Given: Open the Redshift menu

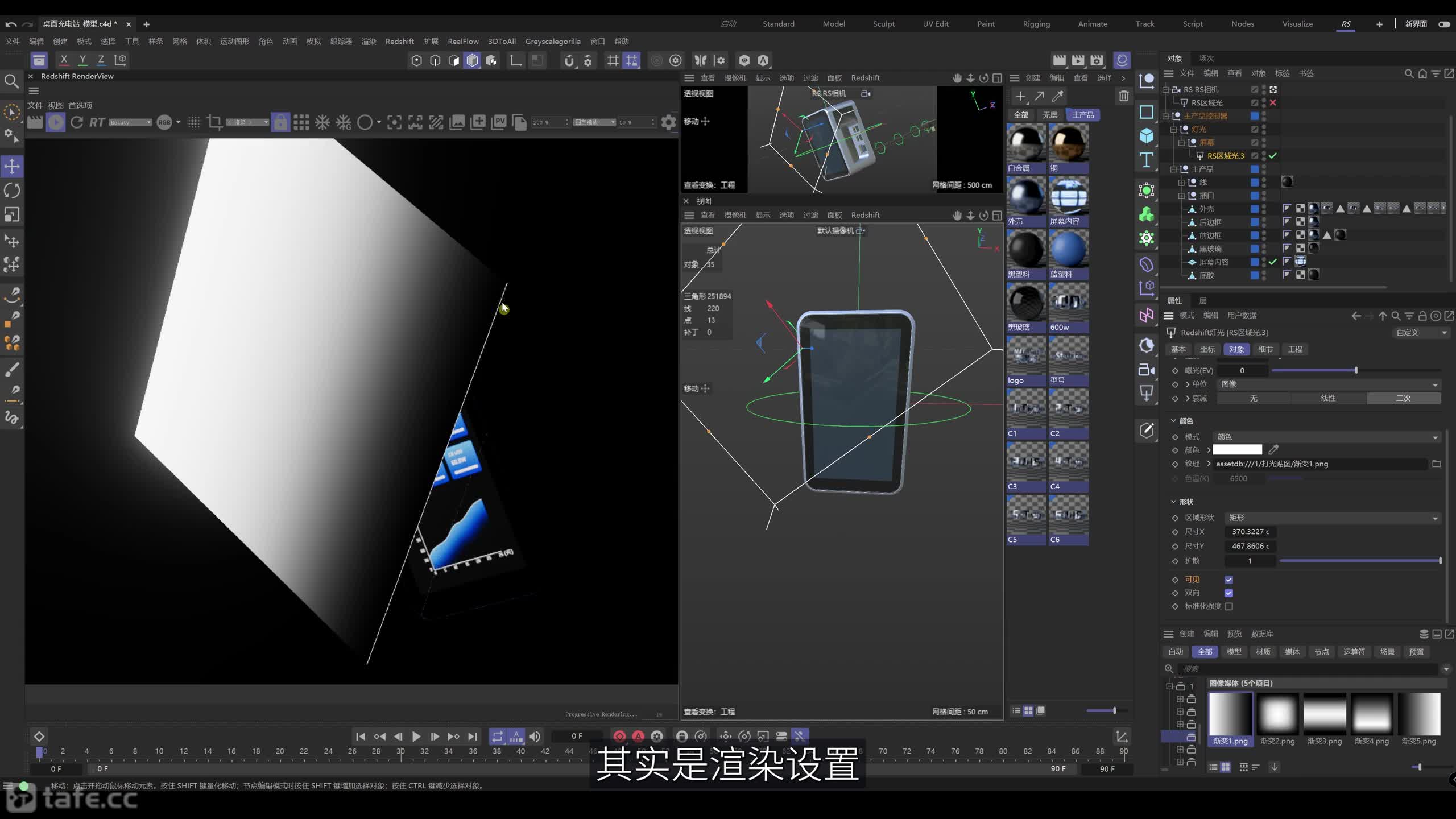Looking at the screenshot, I should [399, 42].
